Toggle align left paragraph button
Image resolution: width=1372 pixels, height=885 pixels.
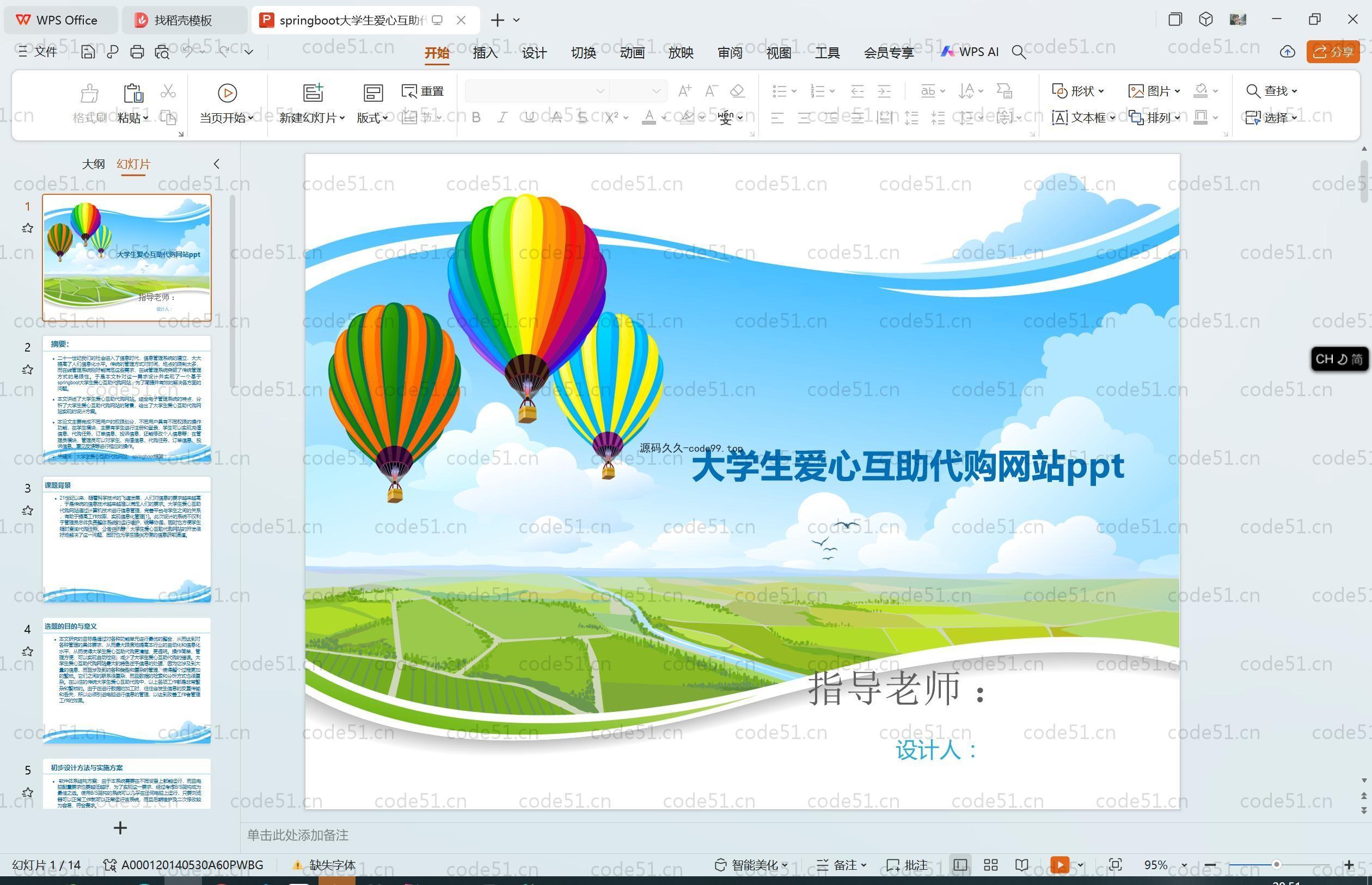point(777,119)
